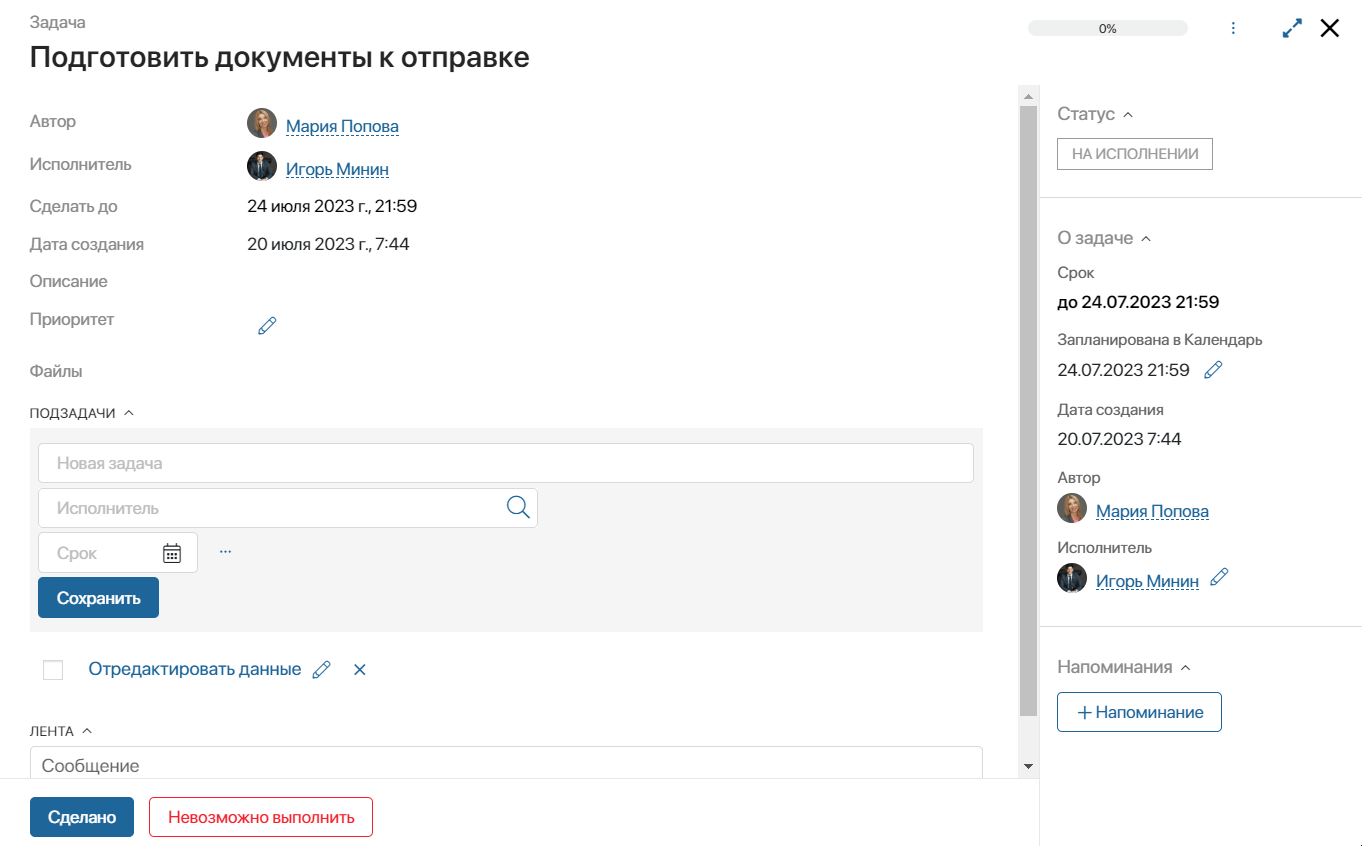Show more subtask options via ellipsis

tap(225, 551)
